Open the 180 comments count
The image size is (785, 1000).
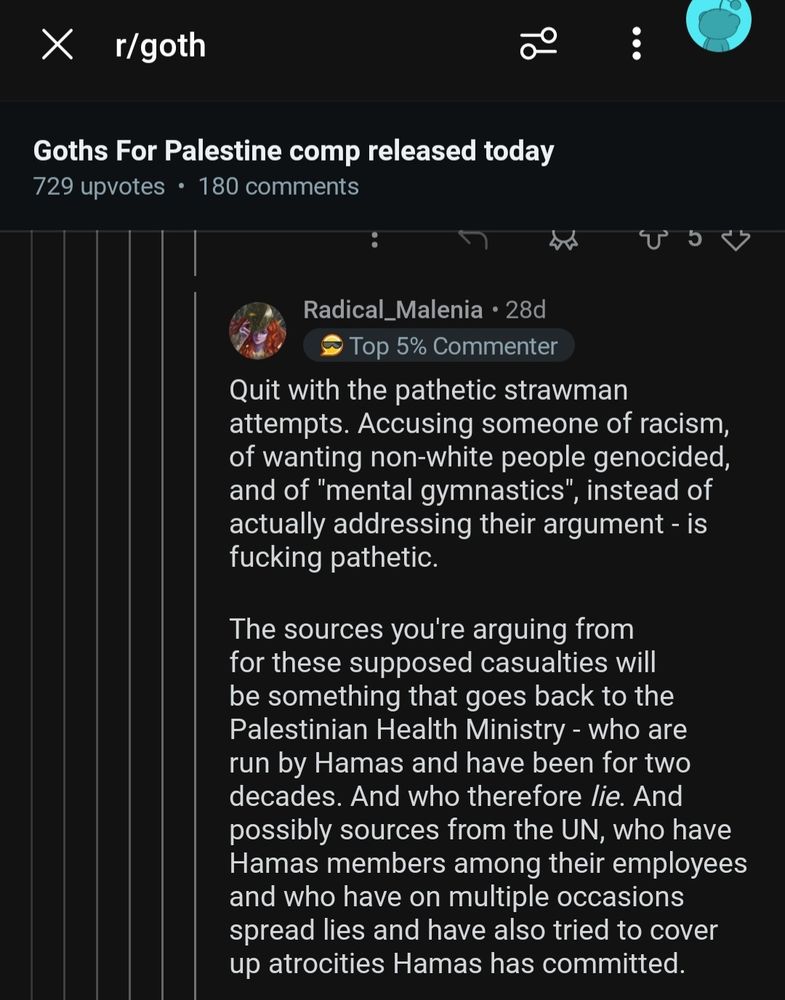tap(278, 187)
